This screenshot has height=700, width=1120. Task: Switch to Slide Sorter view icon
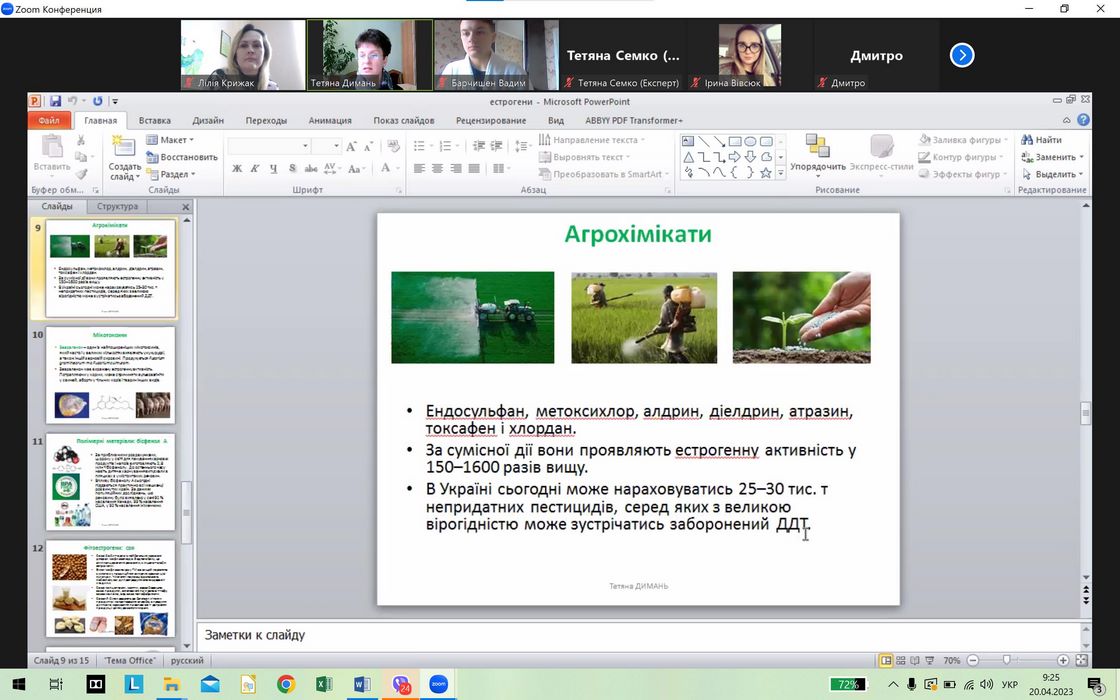(903, 661)
